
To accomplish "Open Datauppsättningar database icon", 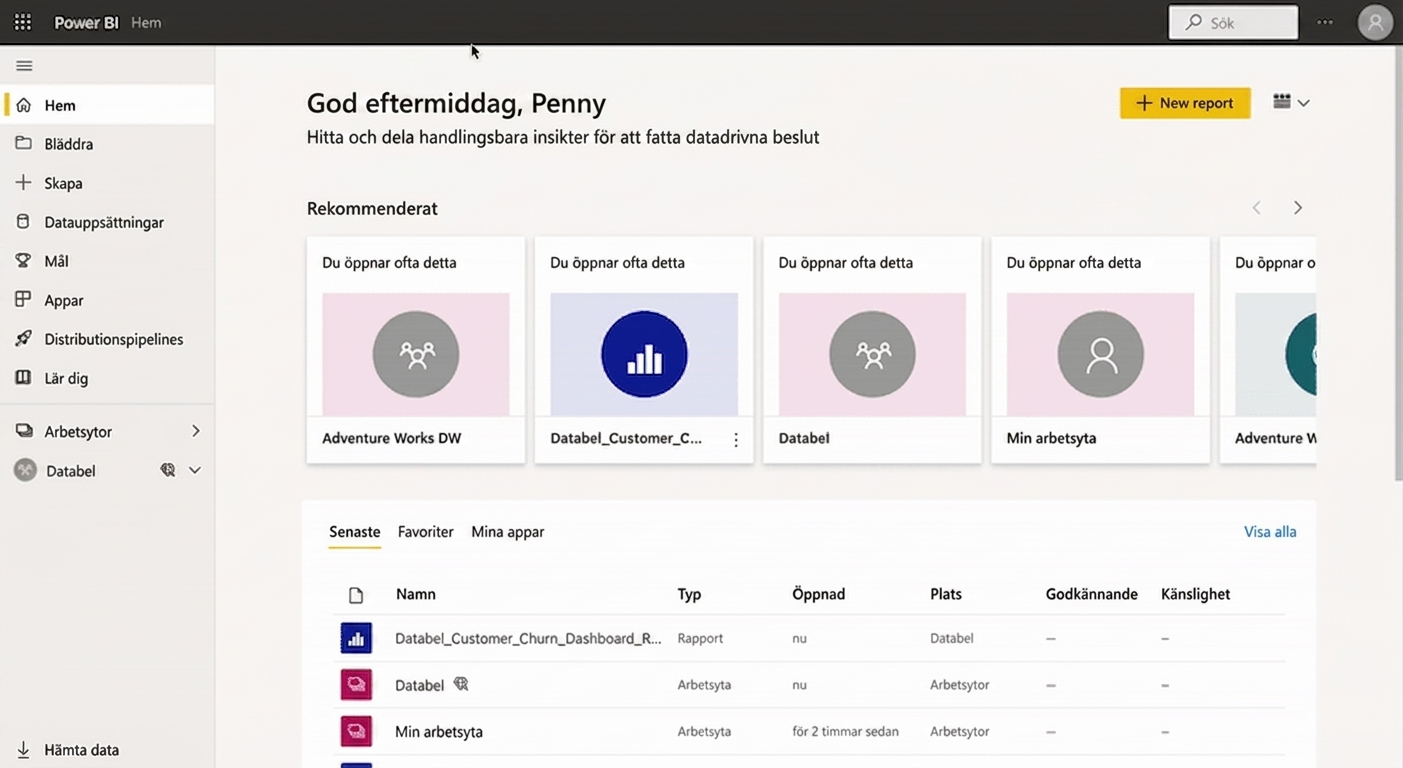I will (x=24, y=222).
